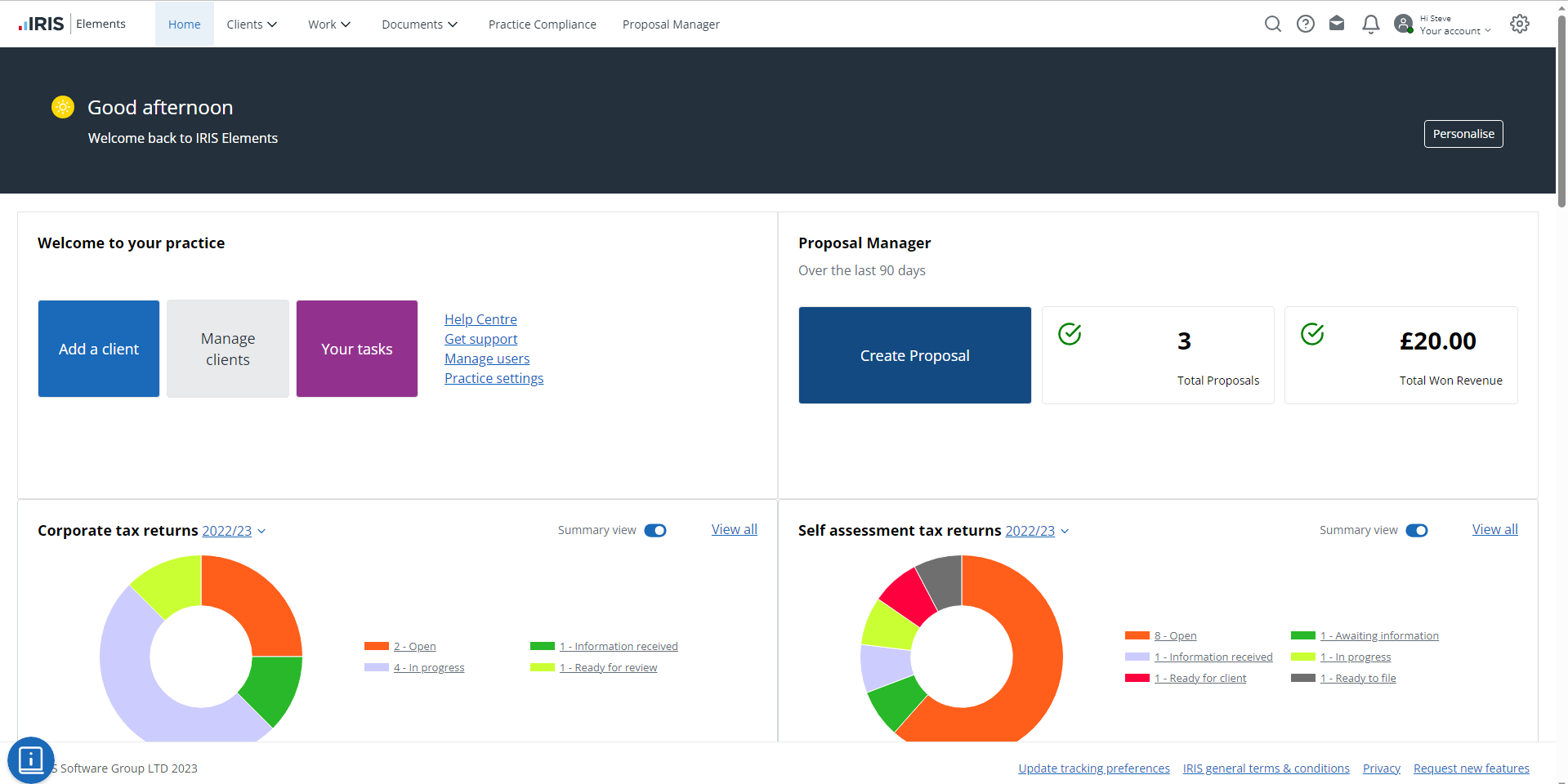Open the Help Centre link
The width and height of the screenshot is (1568, 784).
click(x=480, y=319)
